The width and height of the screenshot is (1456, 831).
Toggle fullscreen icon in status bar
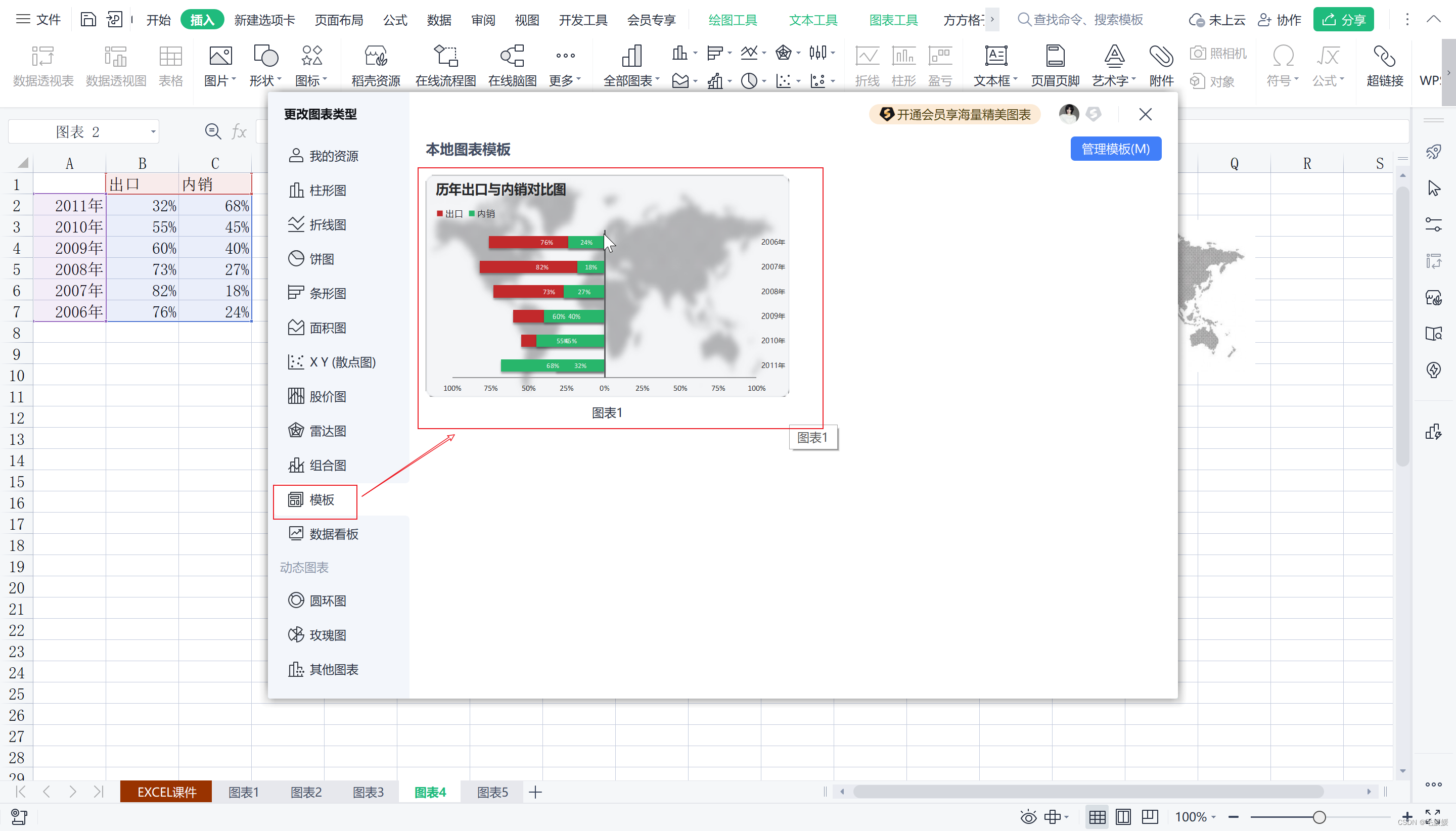point(1433,817)
